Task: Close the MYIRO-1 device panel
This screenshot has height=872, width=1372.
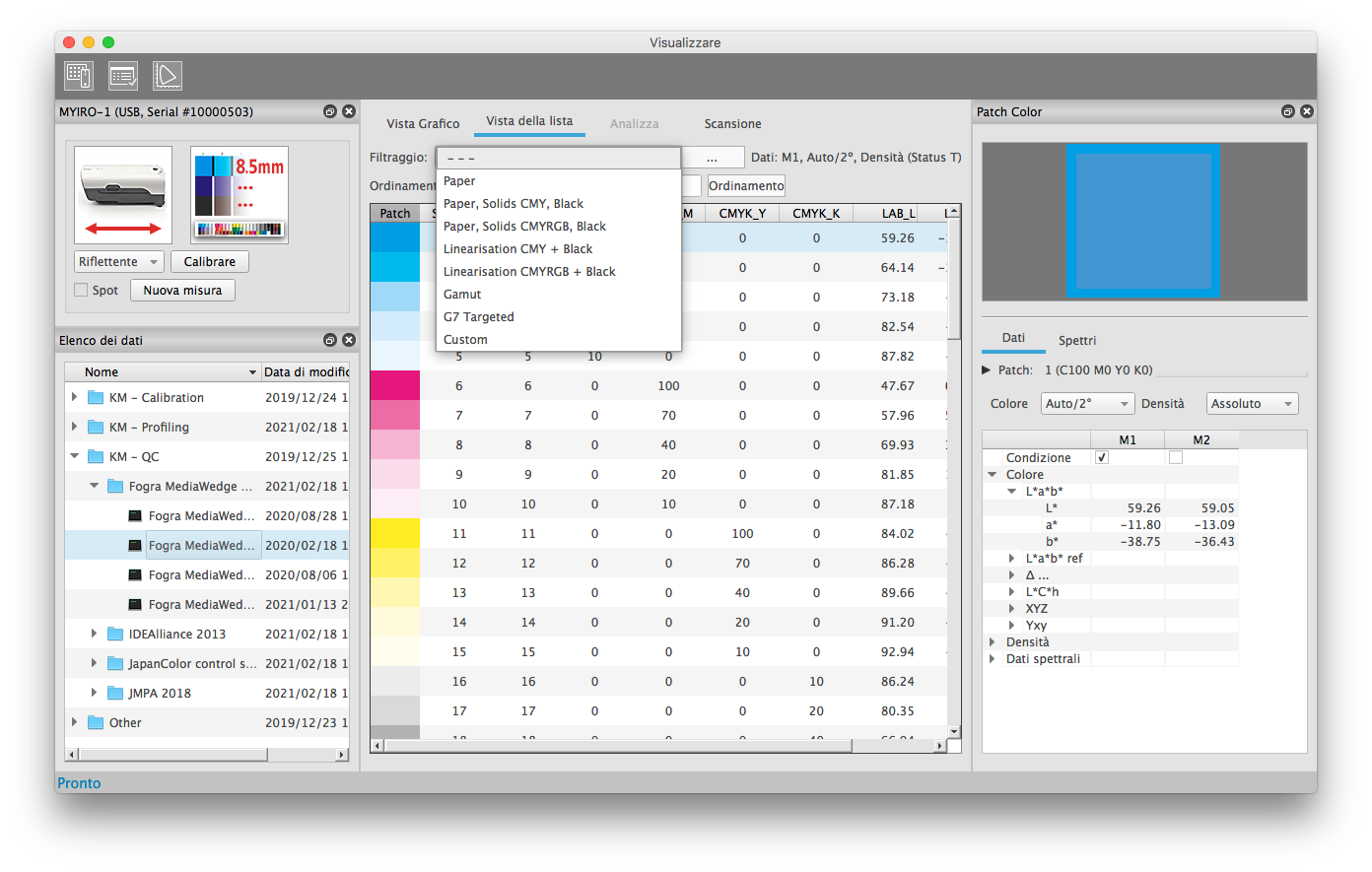Action: click(348, 111)
